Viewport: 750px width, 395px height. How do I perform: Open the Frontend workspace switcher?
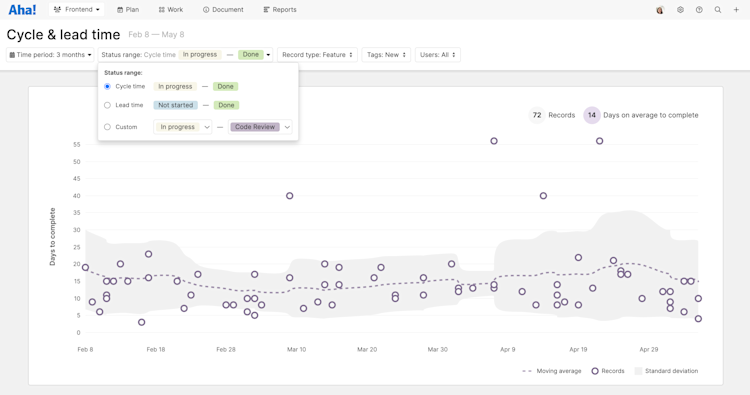point(77,10)
